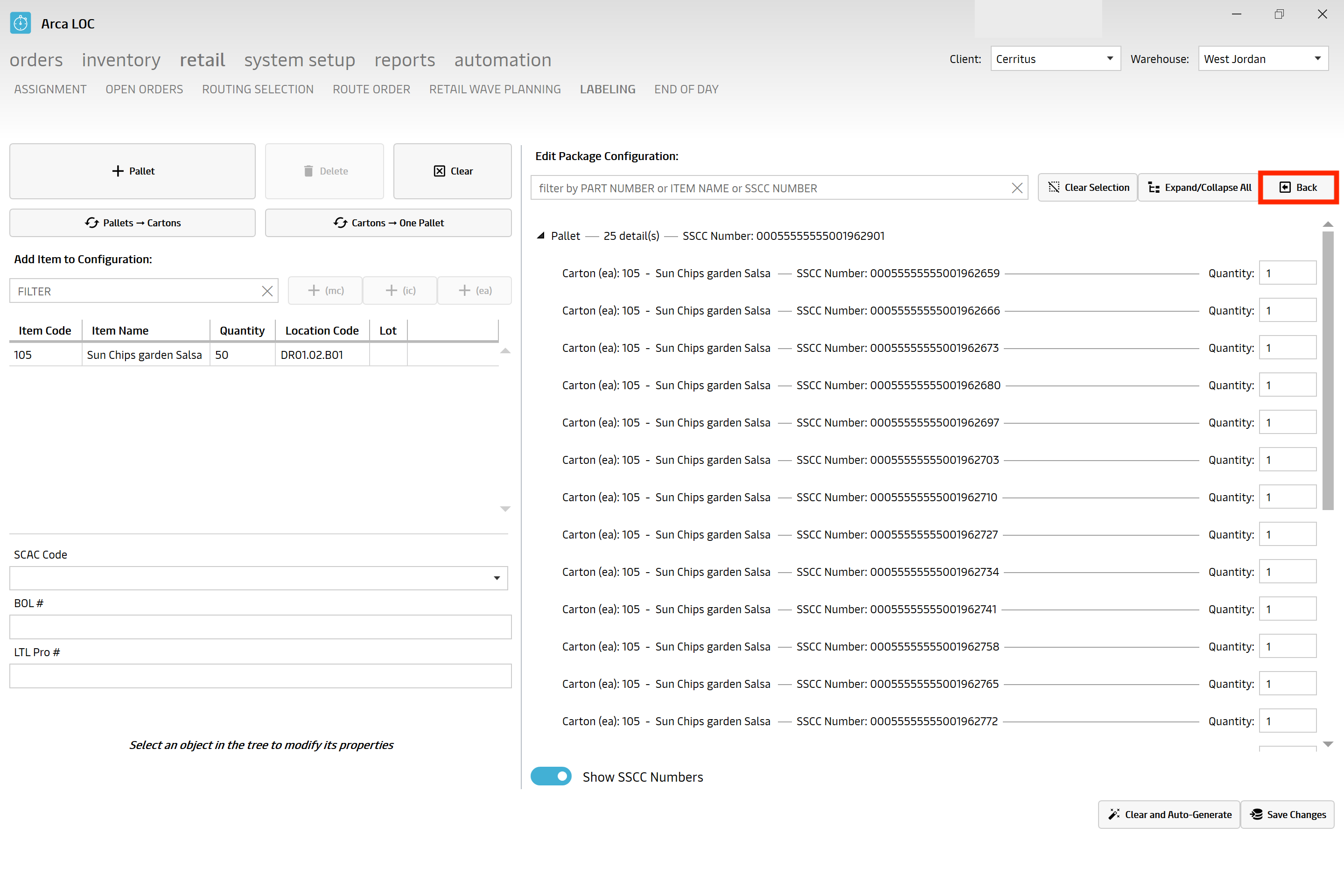1344x896 pixels.
Task: Clear the SSCC filter box X icon
Action: 1017,188
